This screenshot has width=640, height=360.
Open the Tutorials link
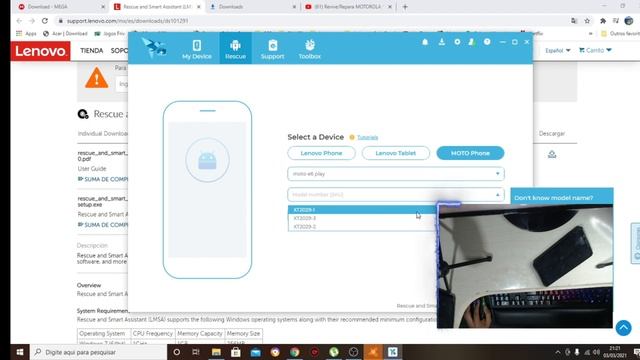click(367, 138)
